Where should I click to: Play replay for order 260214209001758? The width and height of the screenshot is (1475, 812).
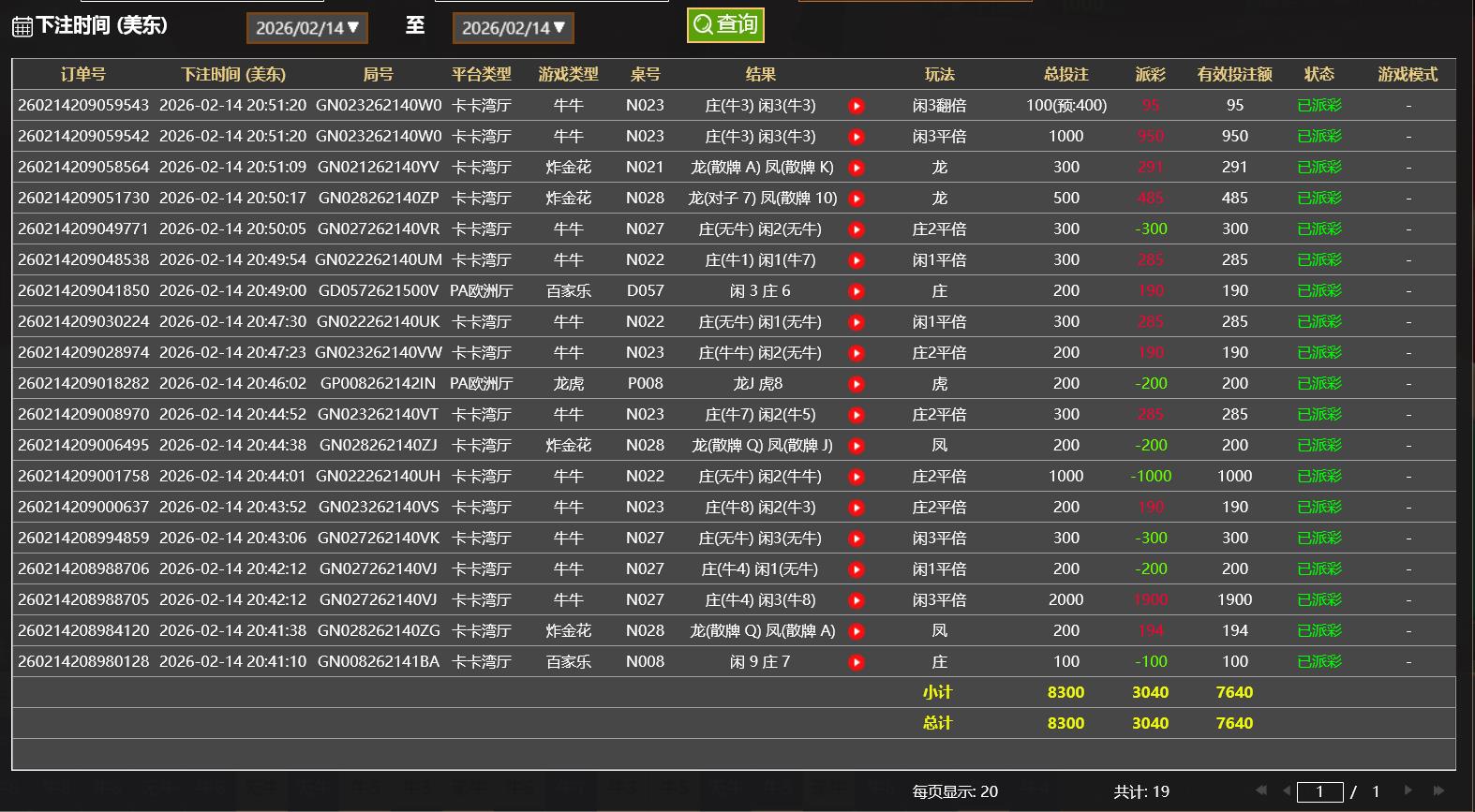[x=856, y=477]
